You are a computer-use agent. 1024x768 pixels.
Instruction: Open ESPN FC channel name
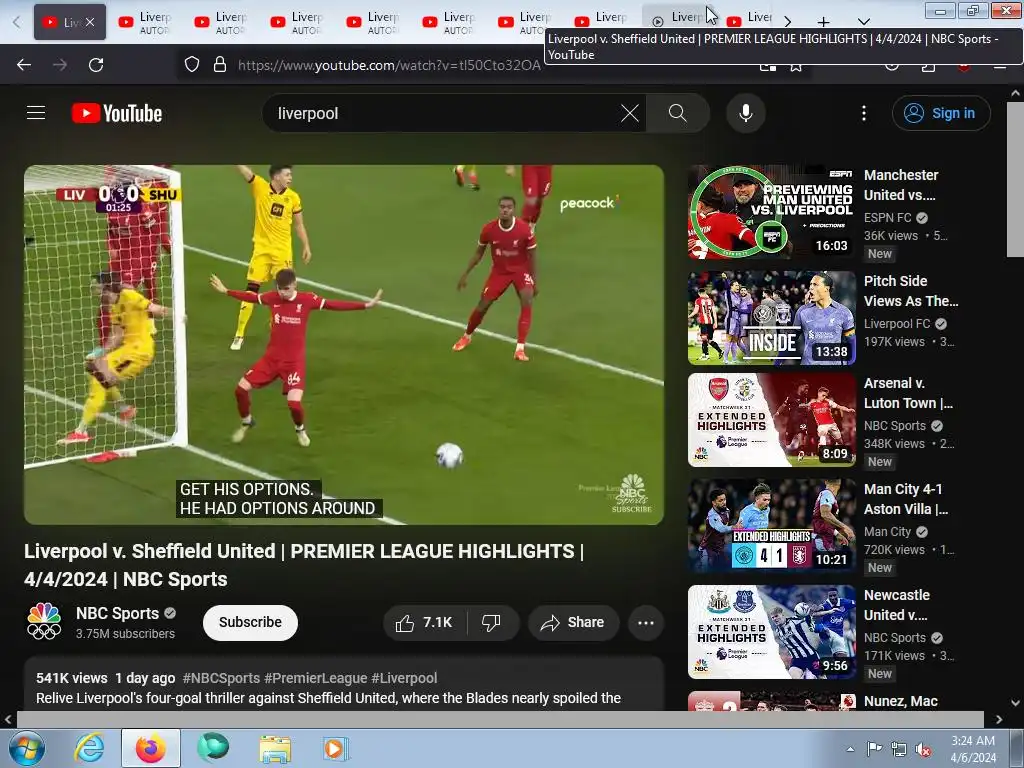click(x=887, y=217)
